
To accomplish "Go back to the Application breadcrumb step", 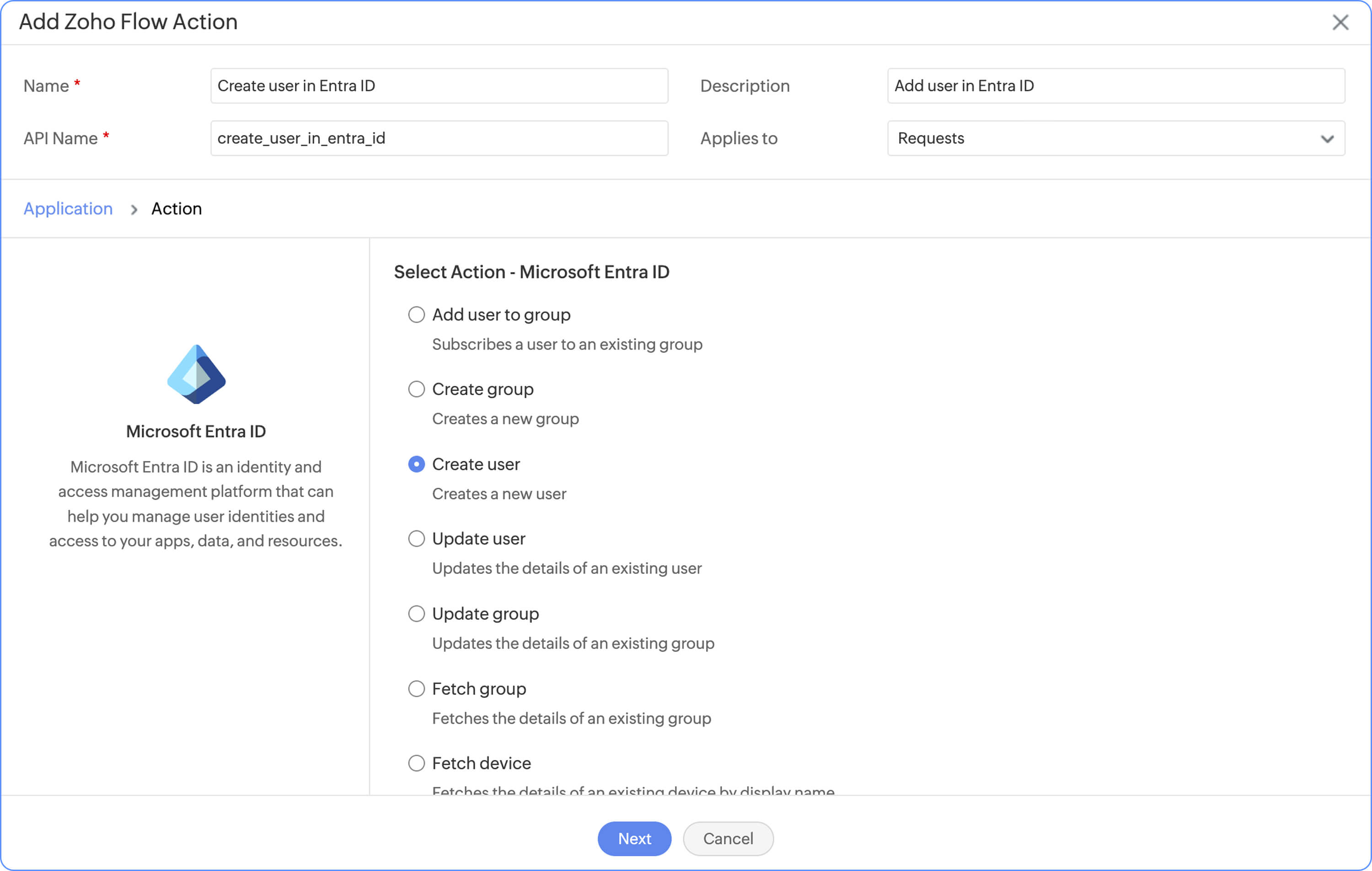I will (68, 208).
